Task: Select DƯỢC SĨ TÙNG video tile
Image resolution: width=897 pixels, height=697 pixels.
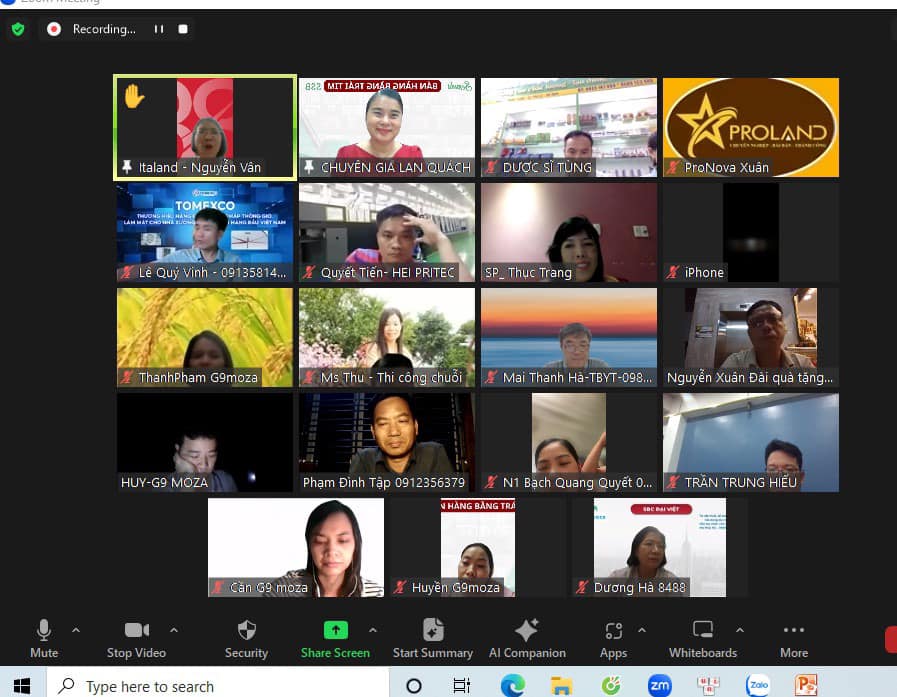Action: coord(569,127)
